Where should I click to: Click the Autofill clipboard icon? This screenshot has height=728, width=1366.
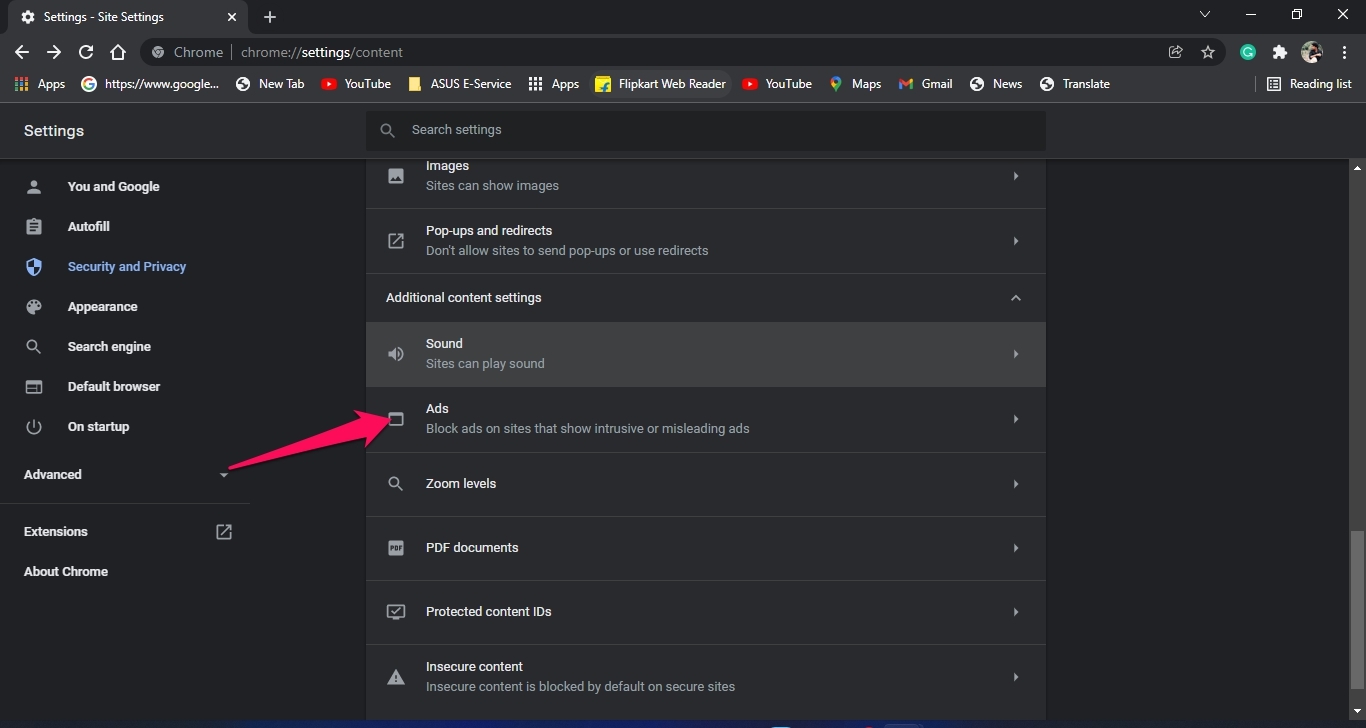tap(34, 227)
